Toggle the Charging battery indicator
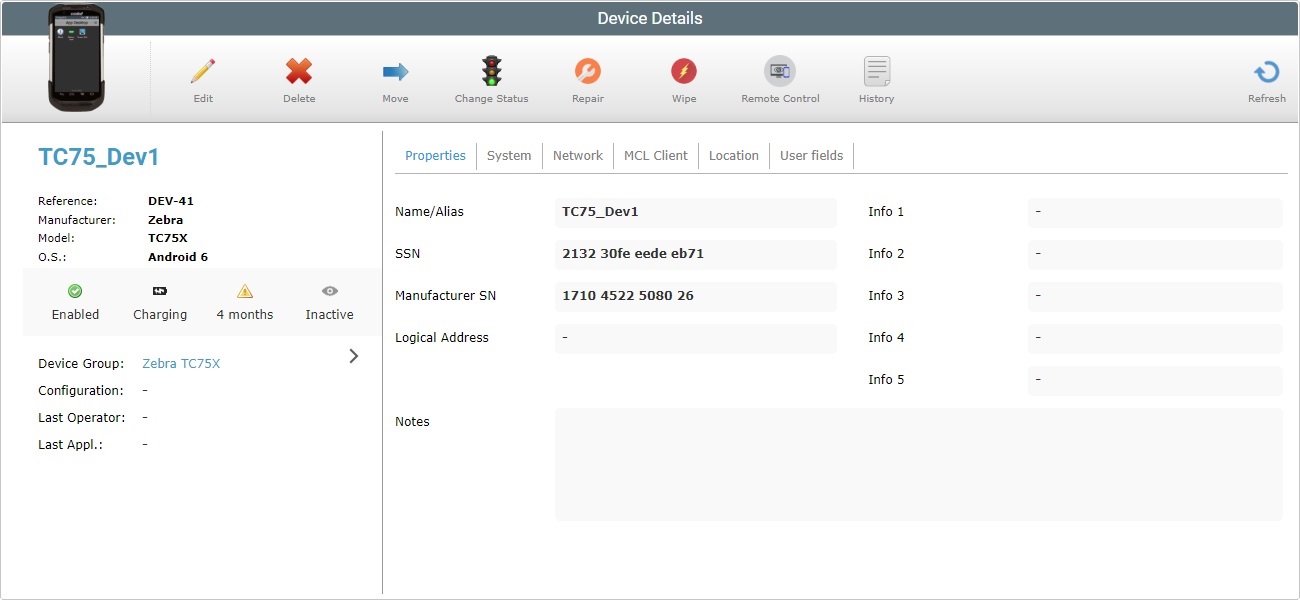1300x600 pixels. (160, 302)
